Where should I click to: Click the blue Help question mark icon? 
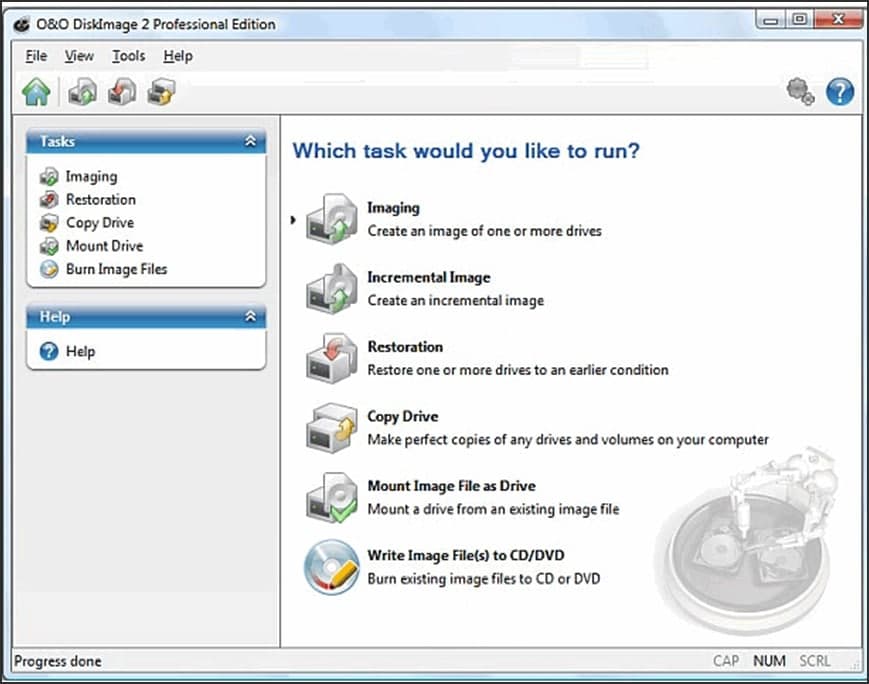coord(841,91)
